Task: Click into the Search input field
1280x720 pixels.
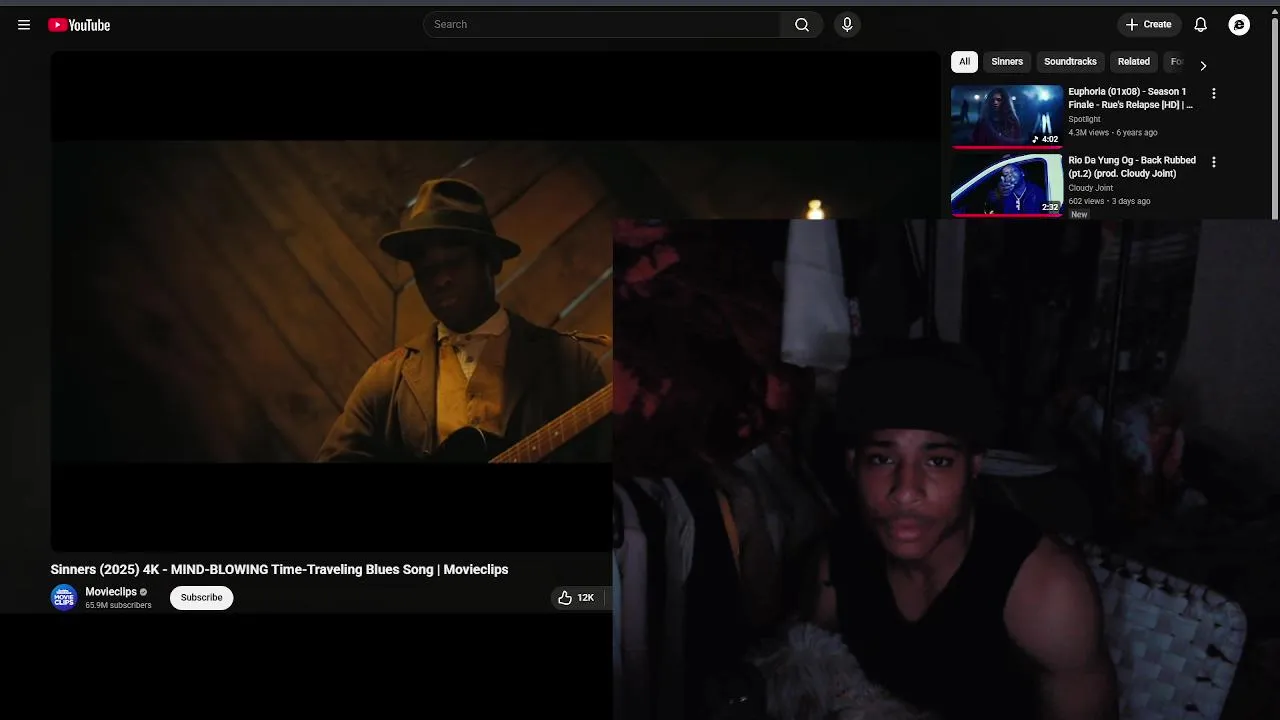Action: pos(603,24)
